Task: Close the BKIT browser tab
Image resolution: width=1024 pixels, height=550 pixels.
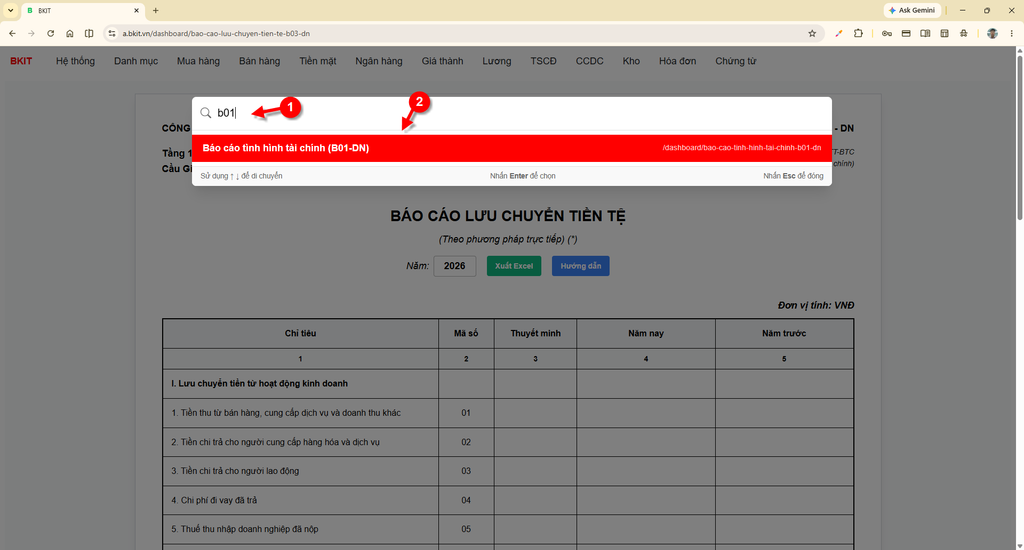Action: pos(136,10)
